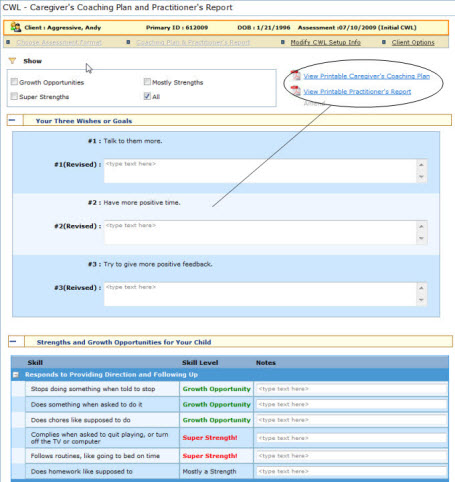Click the PDF icon for Caregiver's Coaching Plan
The width and height of the screenshot is (455, 482).
[295, 76]
